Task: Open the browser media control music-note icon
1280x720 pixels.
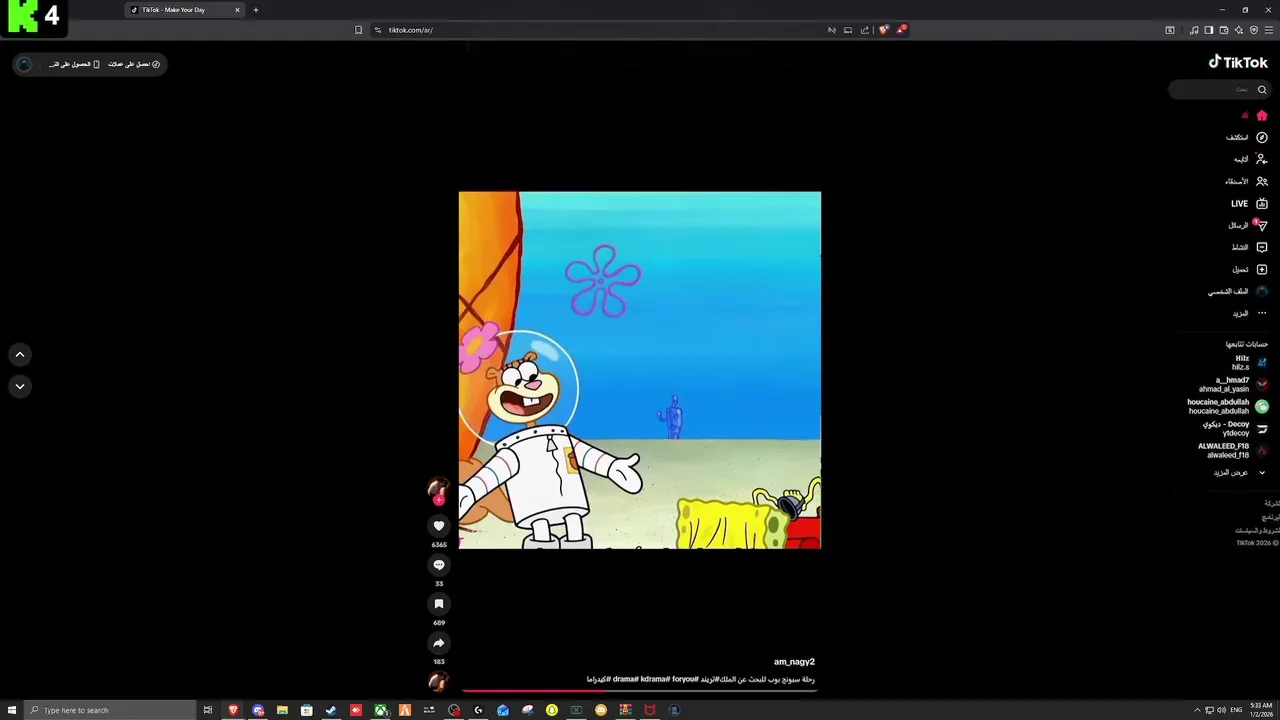Action: 1194,30
